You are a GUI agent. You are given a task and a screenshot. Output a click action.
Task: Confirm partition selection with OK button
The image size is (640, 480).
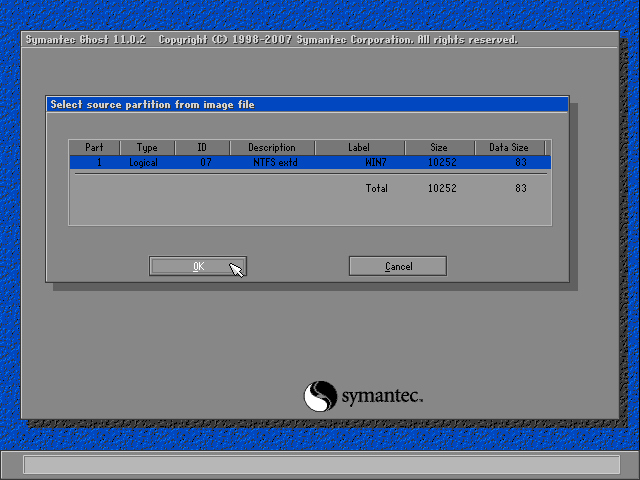198,266
